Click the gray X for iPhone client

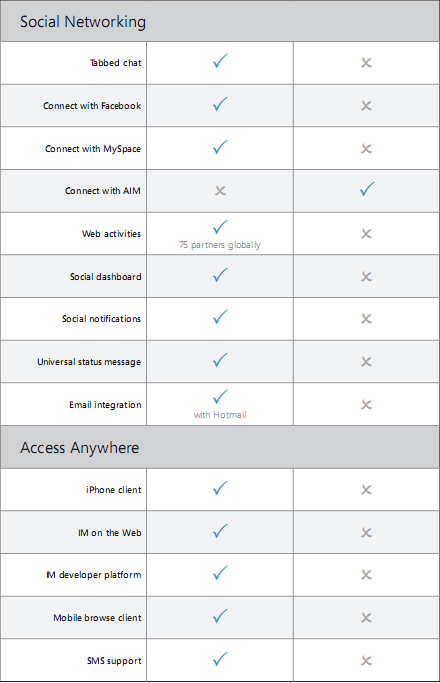[x=366, y=490]
